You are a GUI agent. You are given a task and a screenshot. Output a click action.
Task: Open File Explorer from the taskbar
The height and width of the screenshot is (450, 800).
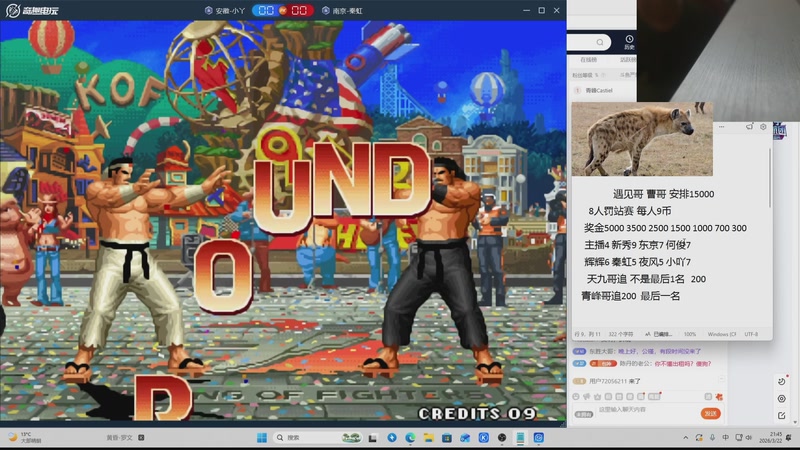pyautogui.click(x=429, y=438)
